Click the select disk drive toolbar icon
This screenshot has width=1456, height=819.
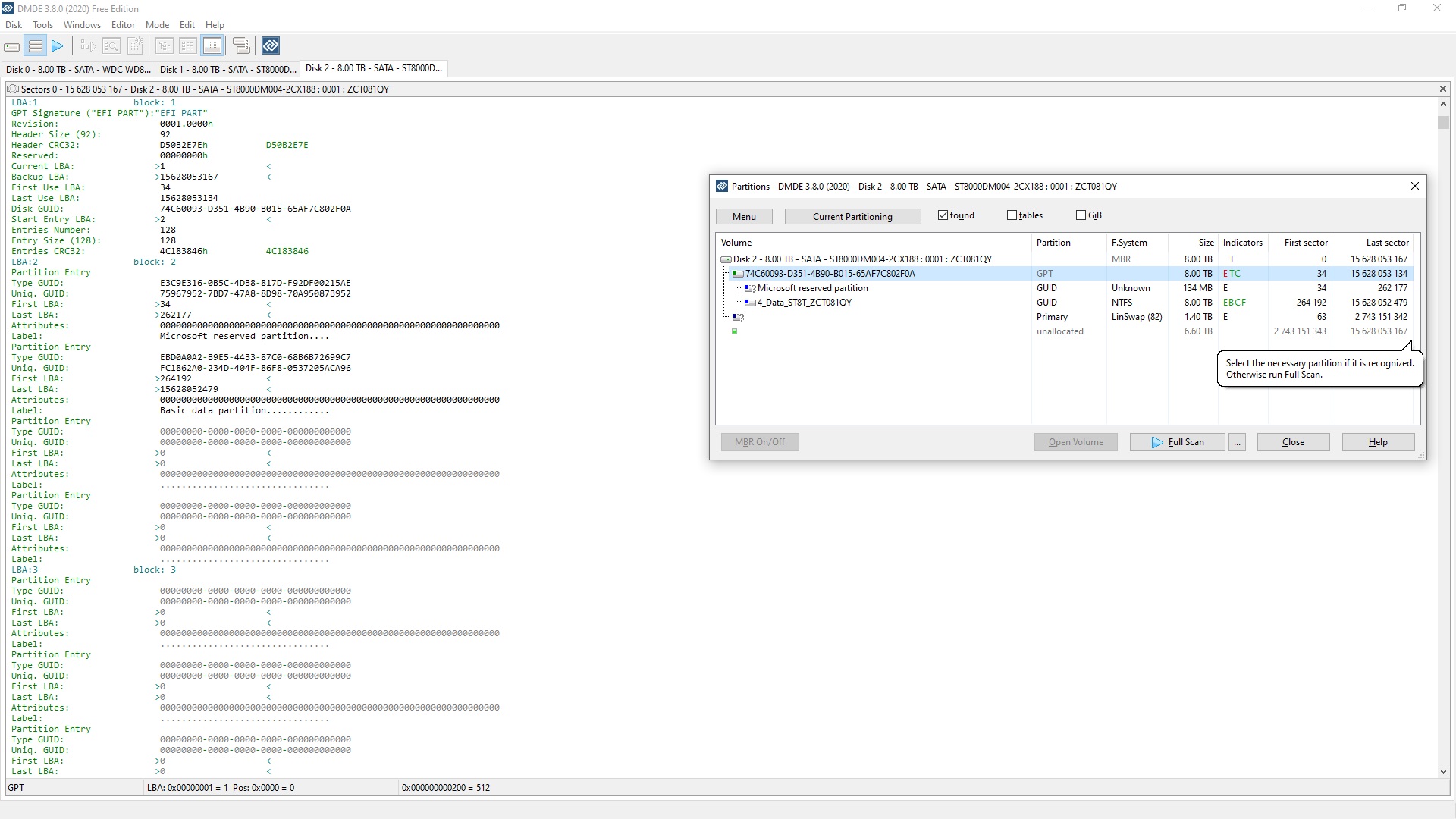12,46
